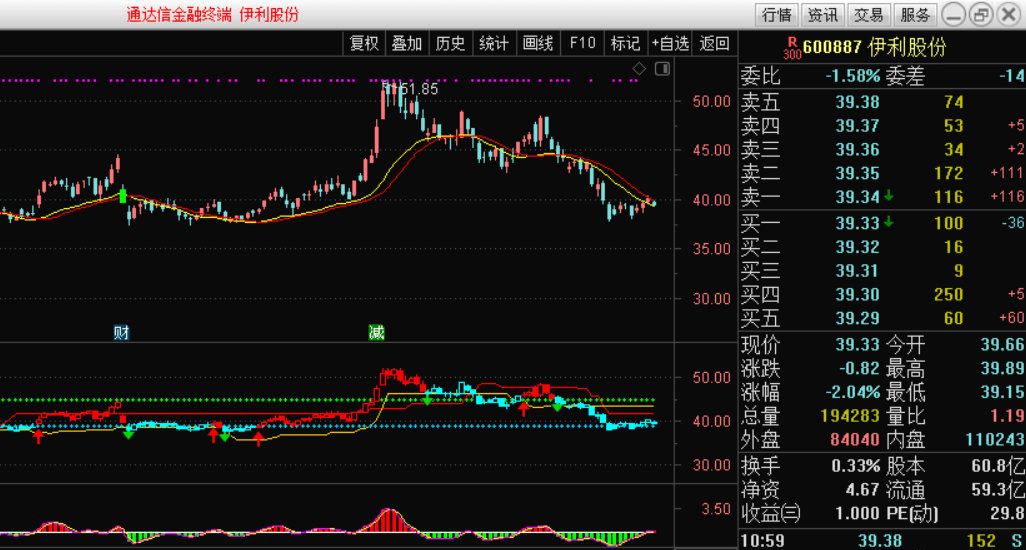Image resolution: width=1026 pixels, height=550 pixels.
Task: Click the diamond icon above chart
Action: pyautogui.click(x=639, y=68)
